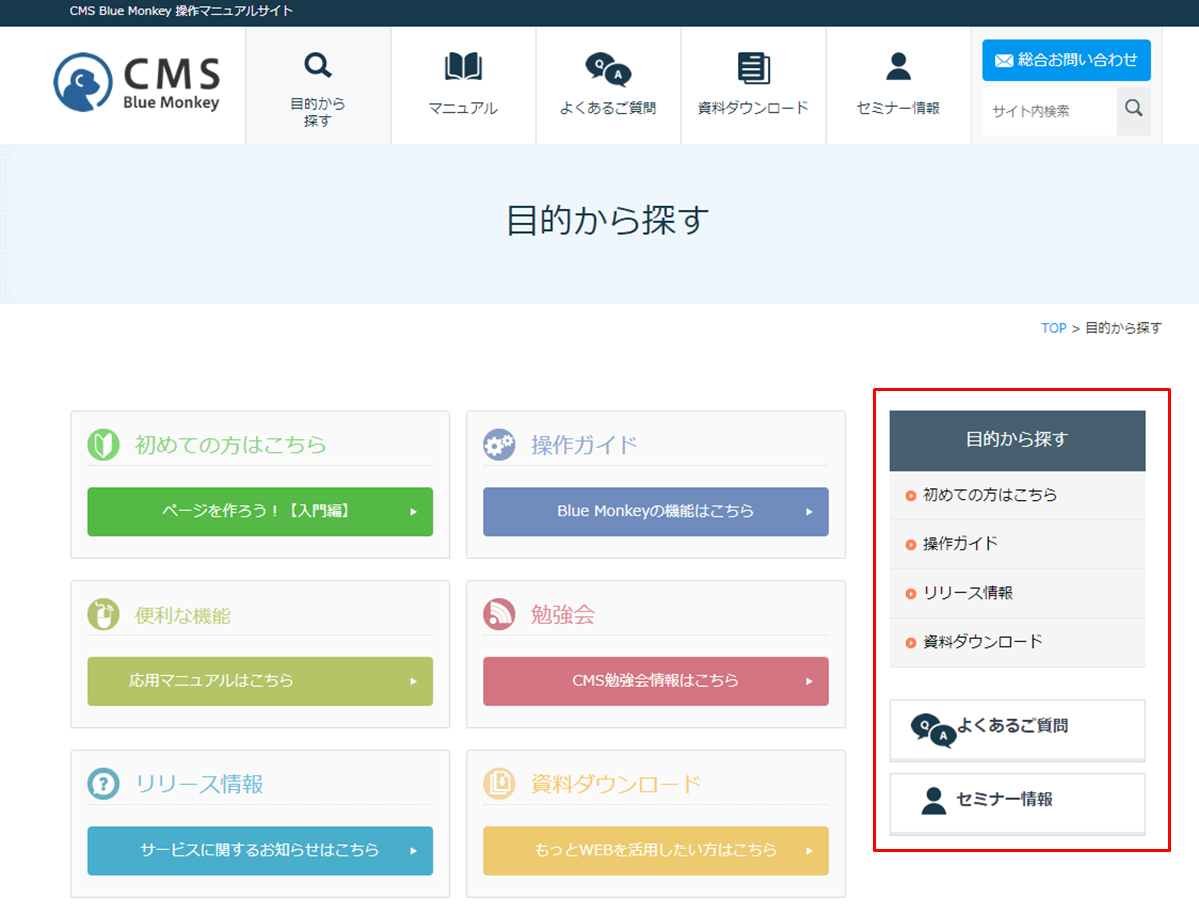1199x916 pixels.
Task: Click the red feed icon beside 勉強会
Action: click(499, 615)
